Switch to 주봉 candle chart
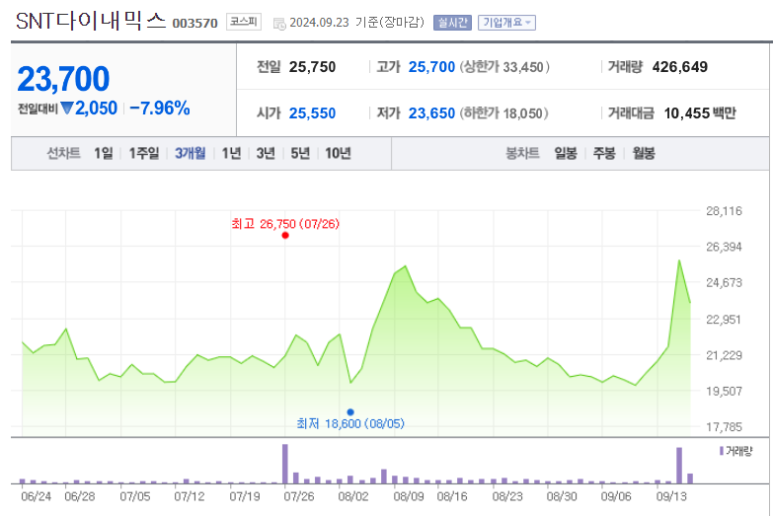This screenshot has height=516, width=773. [604, 153]
